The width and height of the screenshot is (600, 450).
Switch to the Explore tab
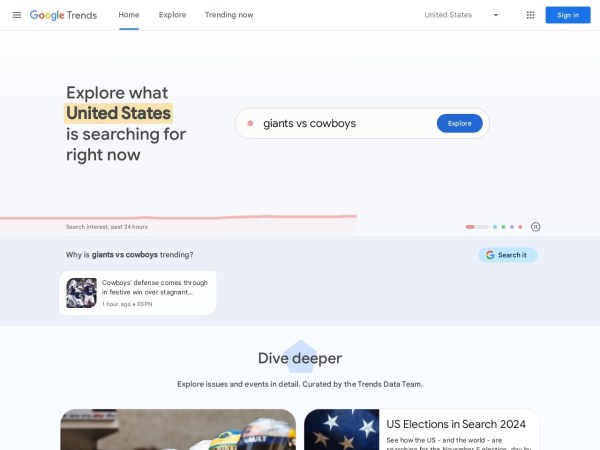tap(173, 15)
